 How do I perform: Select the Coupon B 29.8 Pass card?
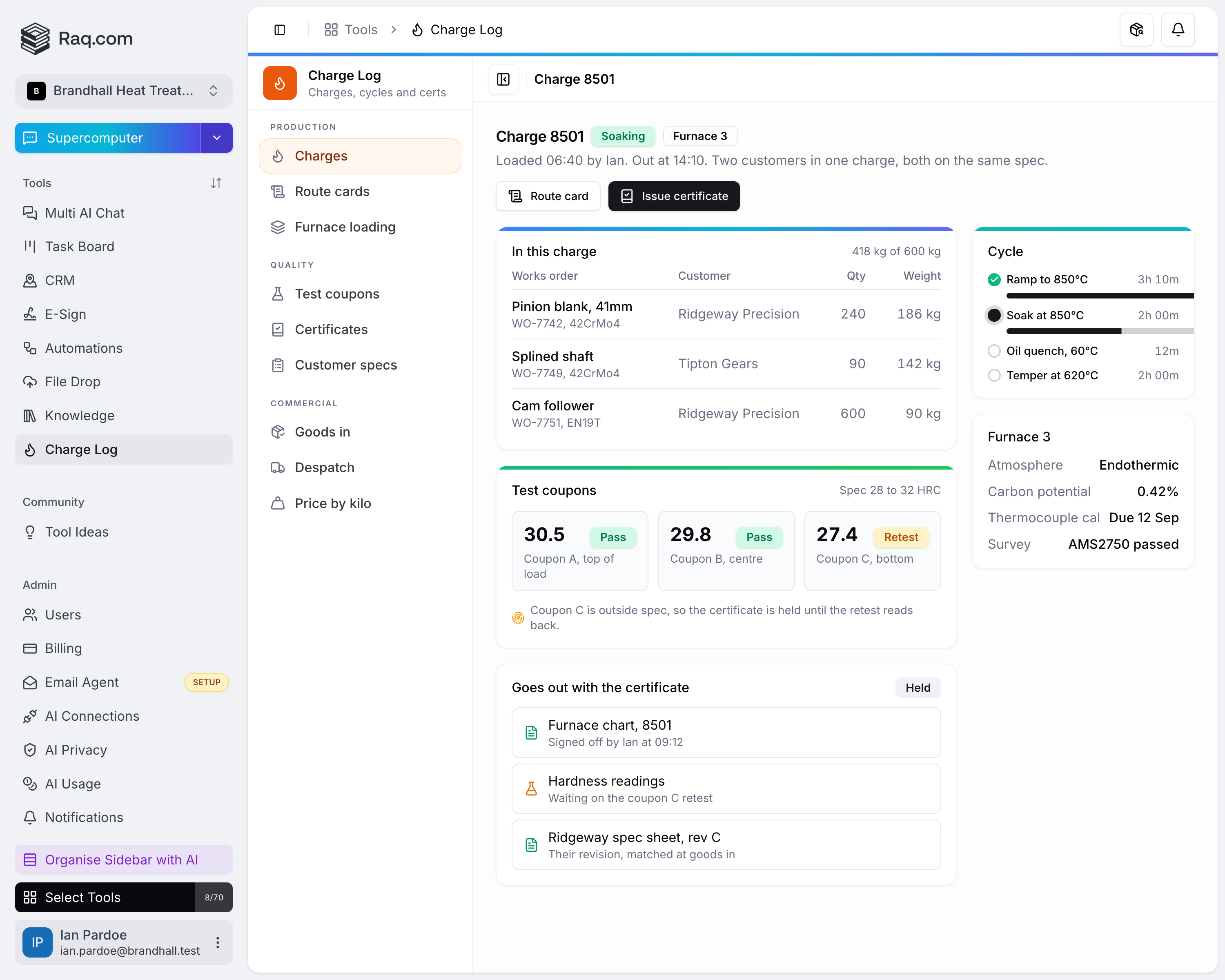(x=726, y=551)
